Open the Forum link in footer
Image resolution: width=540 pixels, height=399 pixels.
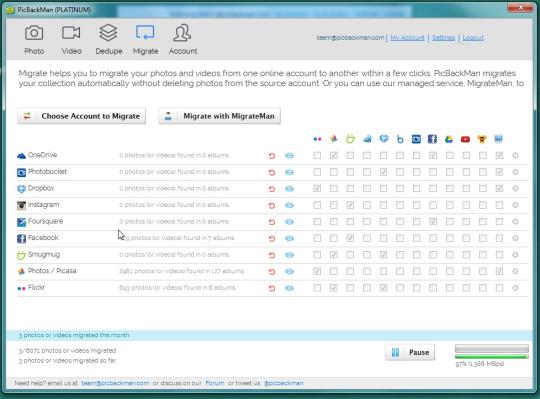(x=215, y=383)
